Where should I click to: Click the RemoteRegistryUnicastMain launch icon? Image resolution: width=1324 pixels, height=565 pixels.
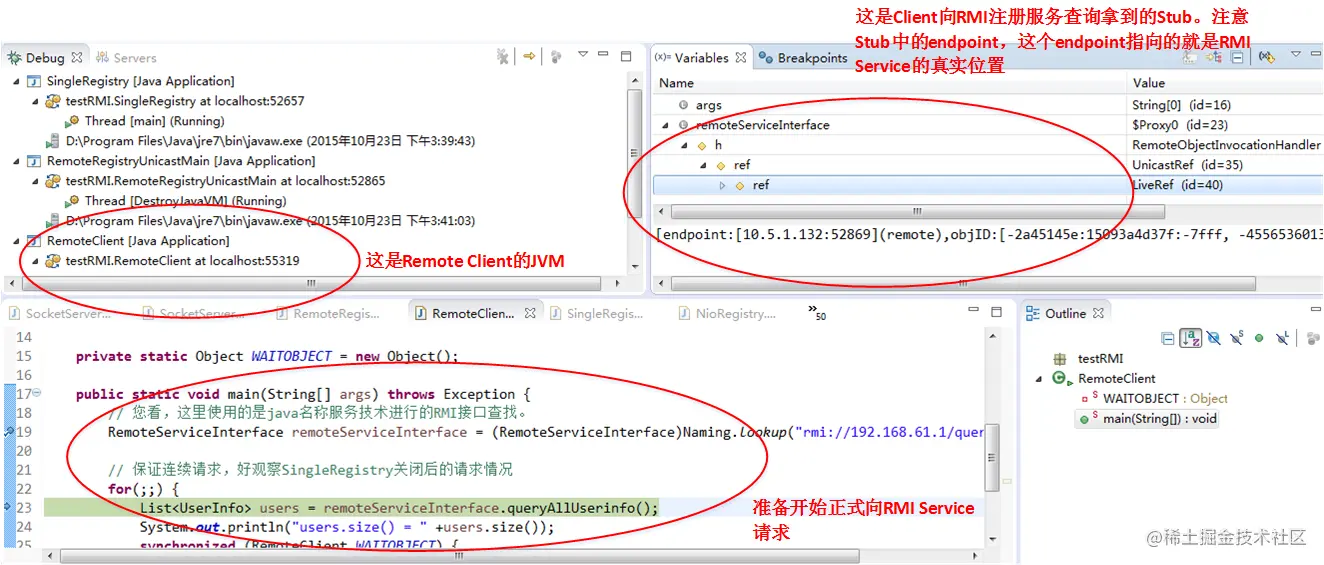33,161
